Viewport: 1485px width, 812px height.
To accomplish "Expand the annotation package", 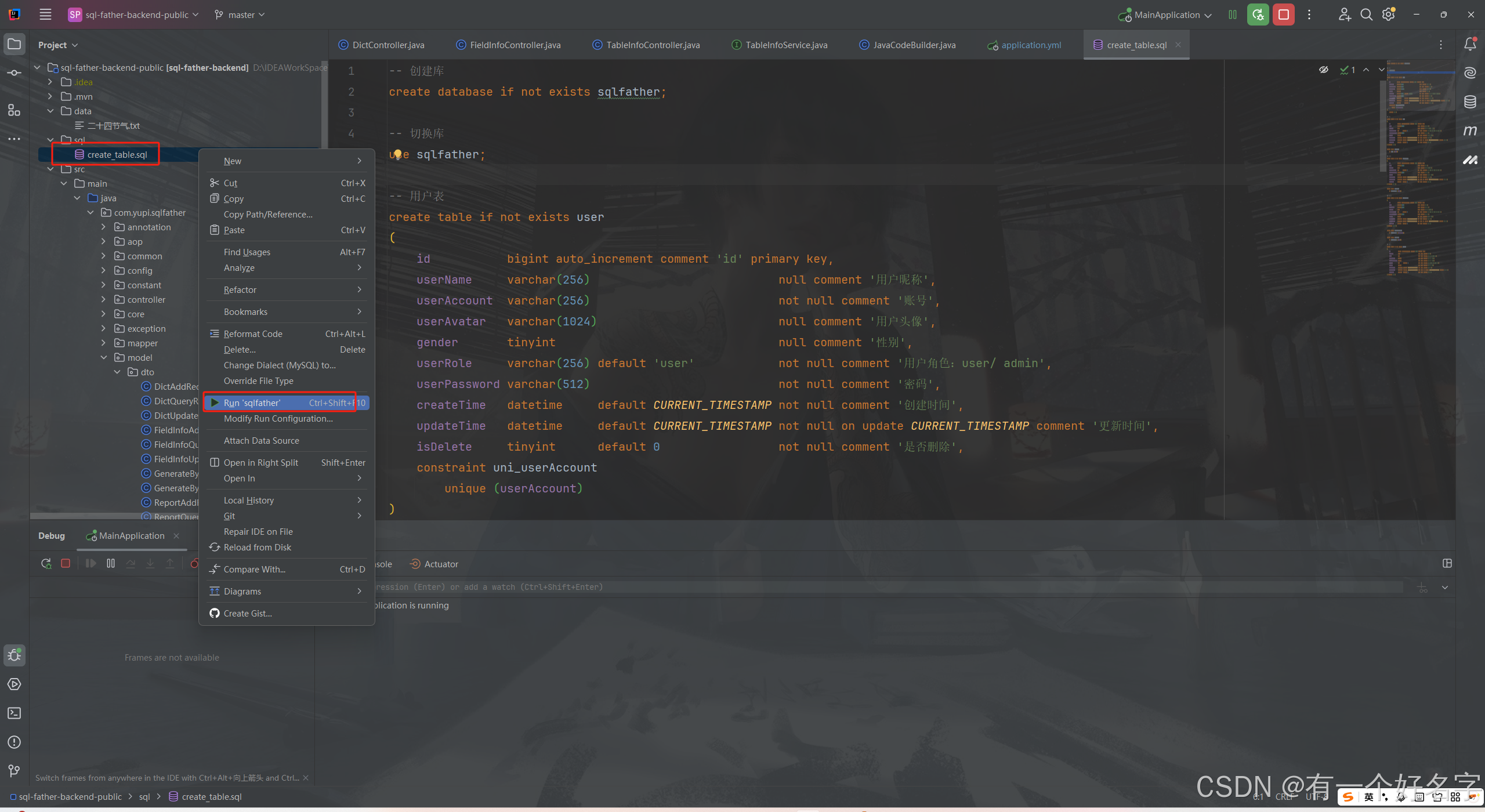I will pos(103,227).
